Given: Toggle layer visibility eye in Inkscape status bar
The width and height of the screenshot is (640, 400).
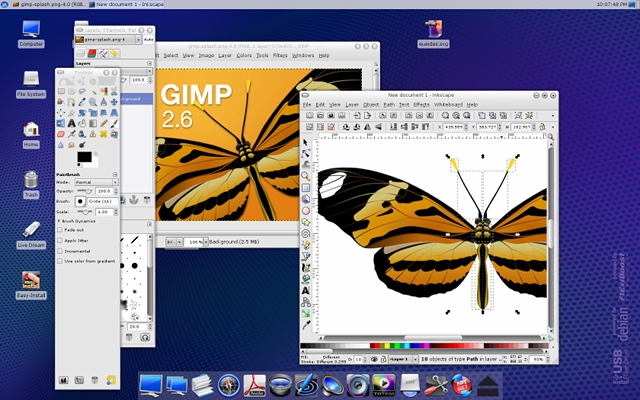Looking at the screenshot, I should (374, 359).
